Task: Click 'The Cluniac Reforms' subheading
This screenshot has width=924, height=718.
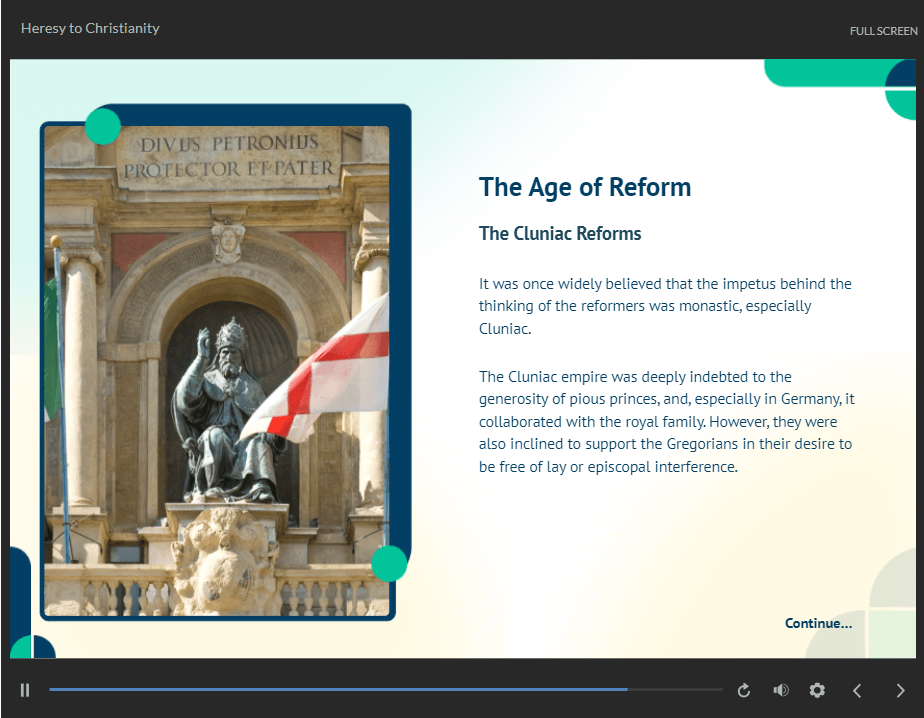Action: pyautogui.click(x=560, y=233)
